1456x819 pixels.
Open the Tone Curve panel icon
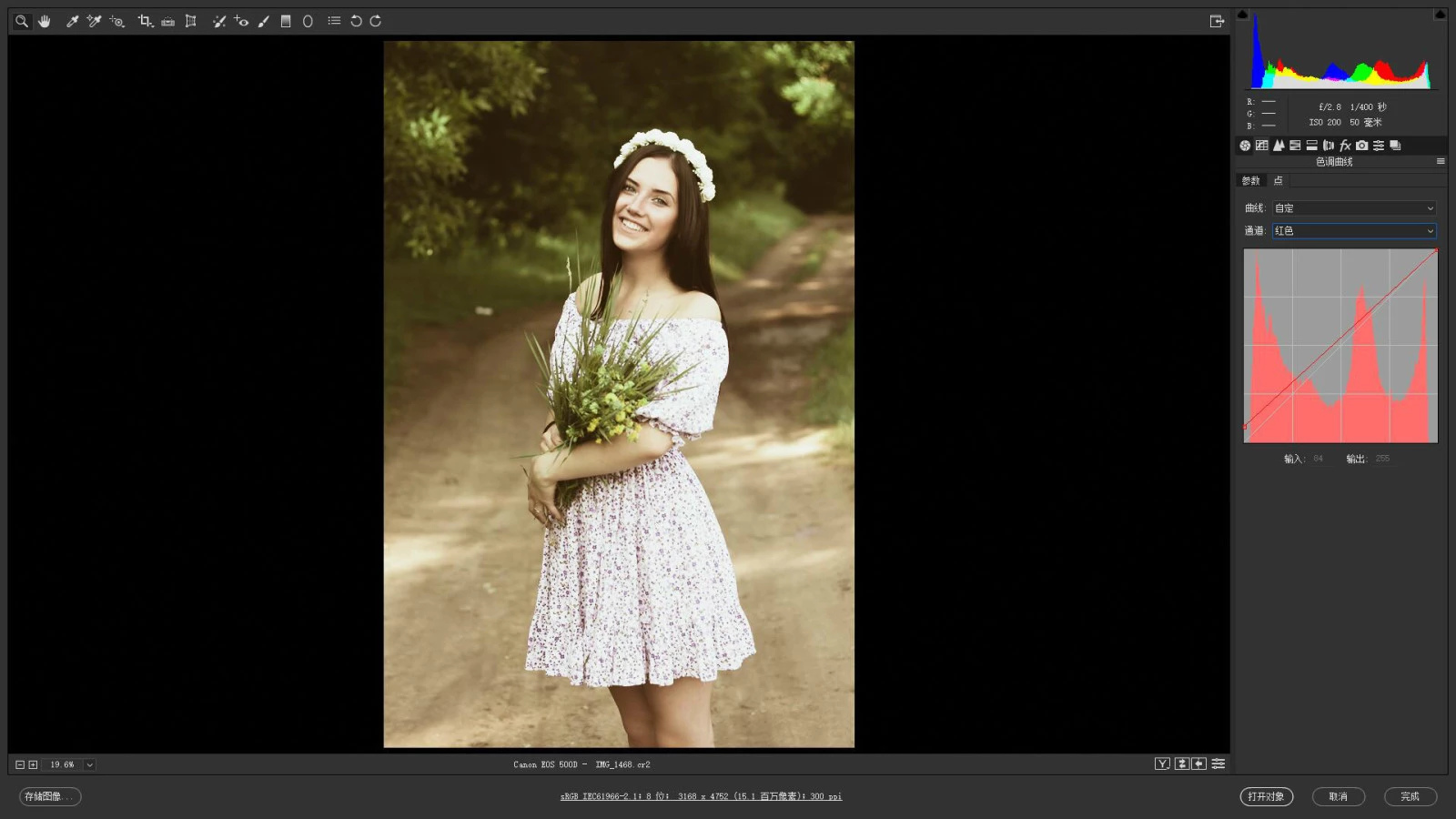tap(1261, 146)
